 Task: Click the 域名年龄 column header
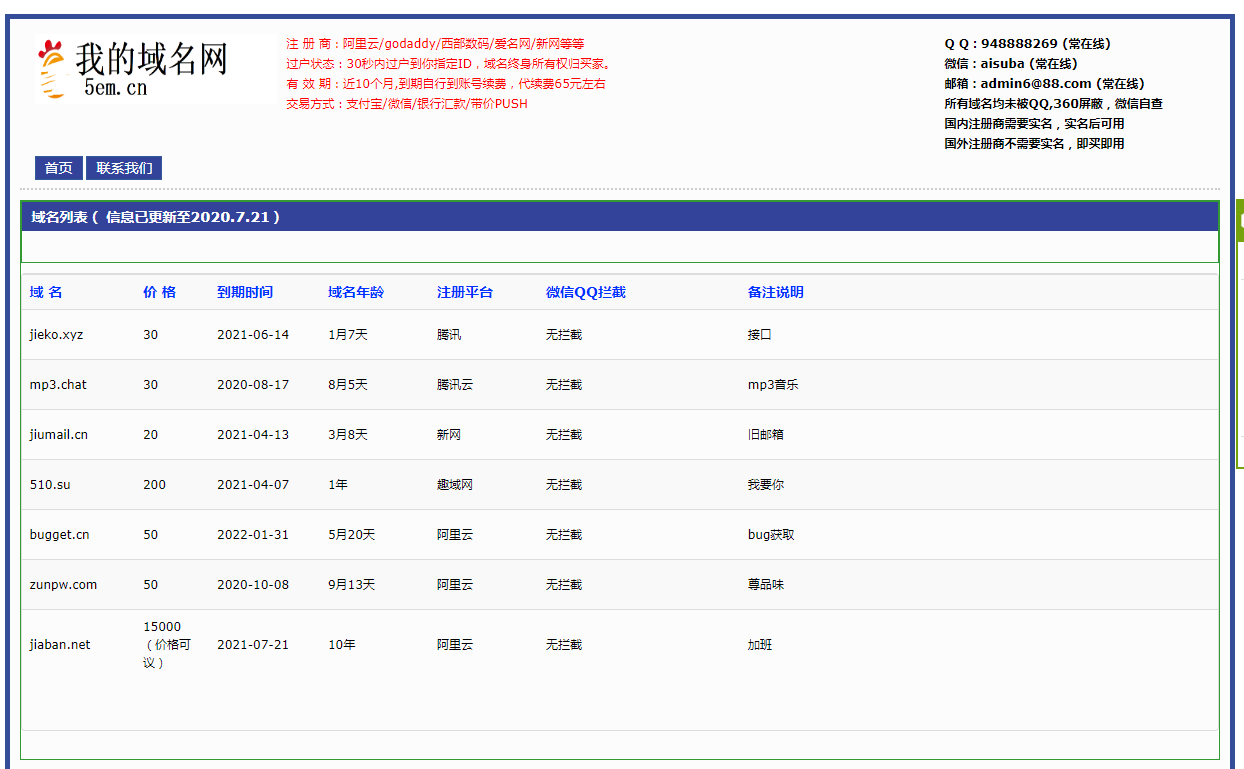356,292
